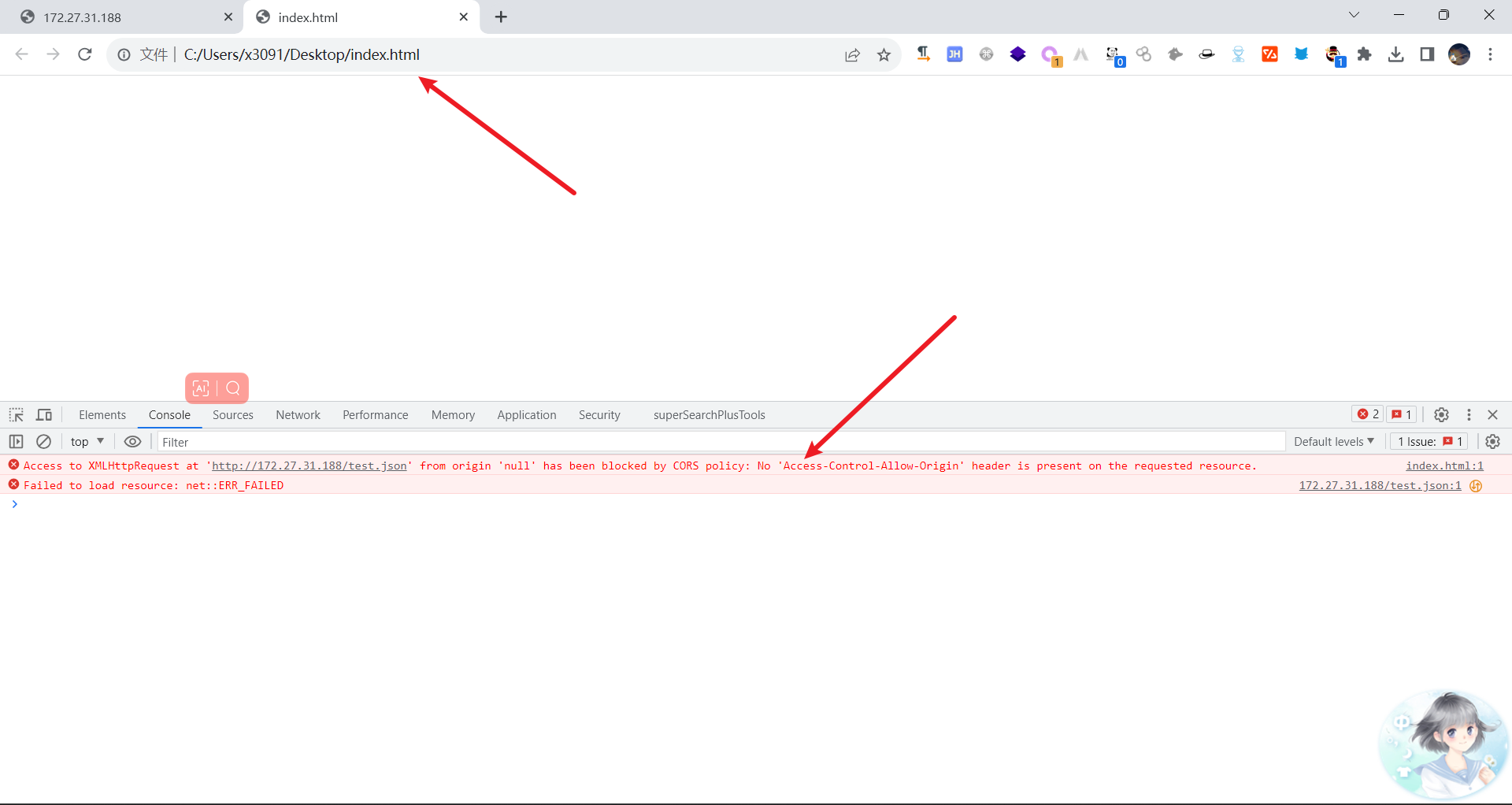Click the inspect element picker icon

coord(17,415)
